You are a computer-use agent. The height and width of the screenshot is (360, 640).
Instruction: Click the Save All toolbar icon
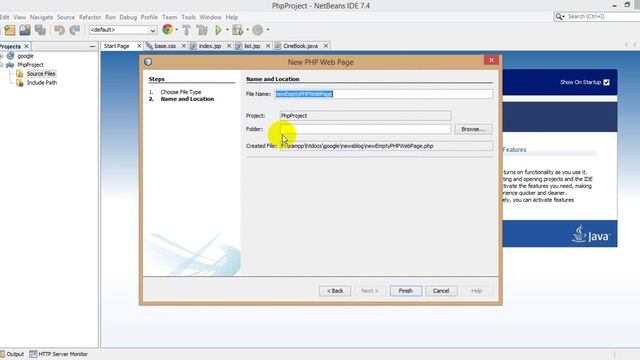click(x=40, y=30)
